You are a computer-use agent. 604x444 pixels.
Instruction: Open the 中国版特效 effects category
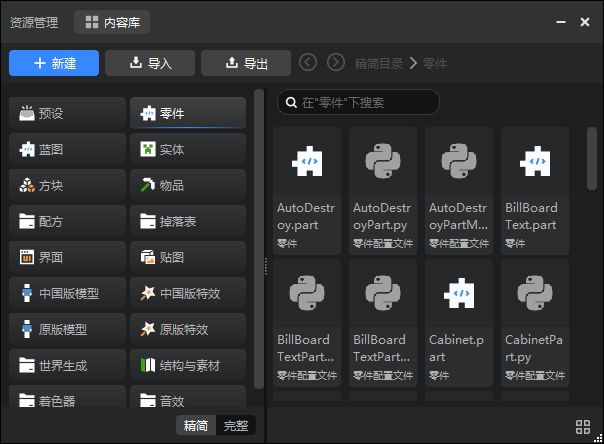pos(188,293)
